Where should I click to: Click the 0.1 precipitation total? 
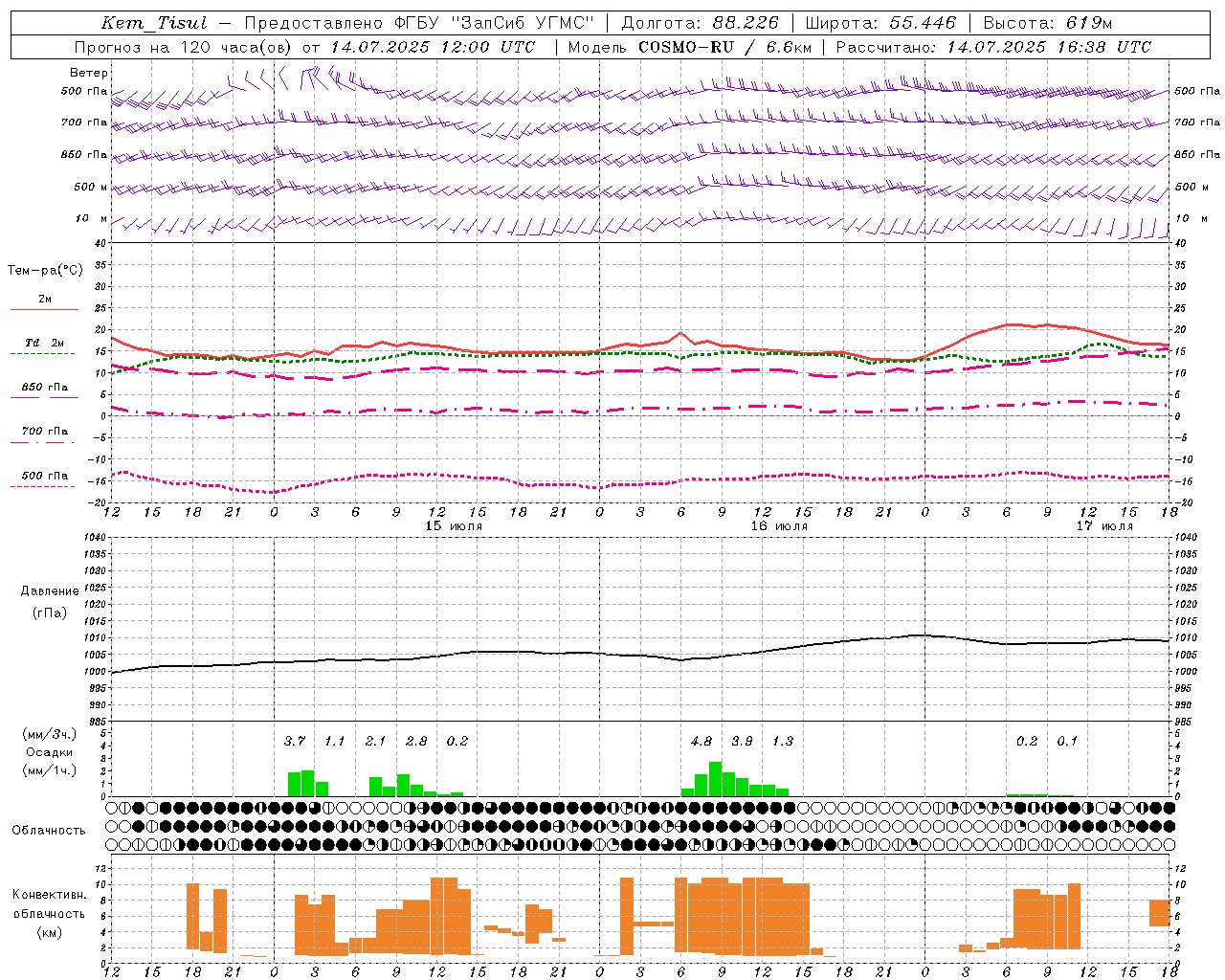[x=1067, y=741]
